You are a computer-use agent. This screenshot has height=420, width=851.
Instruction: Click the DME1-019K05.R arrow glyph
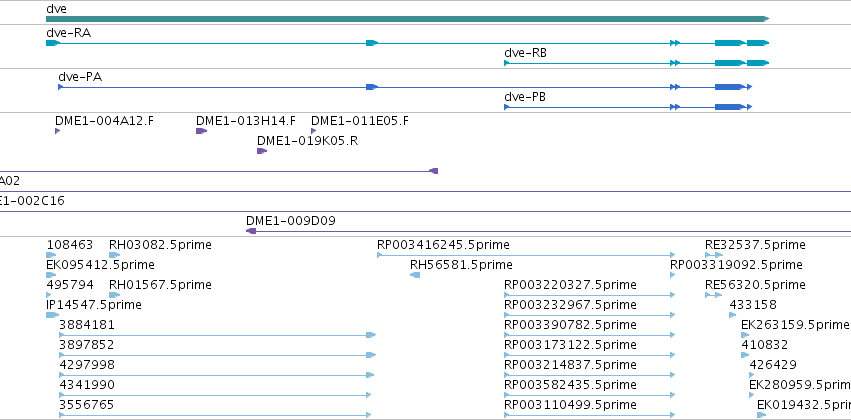tap(262, 151)
